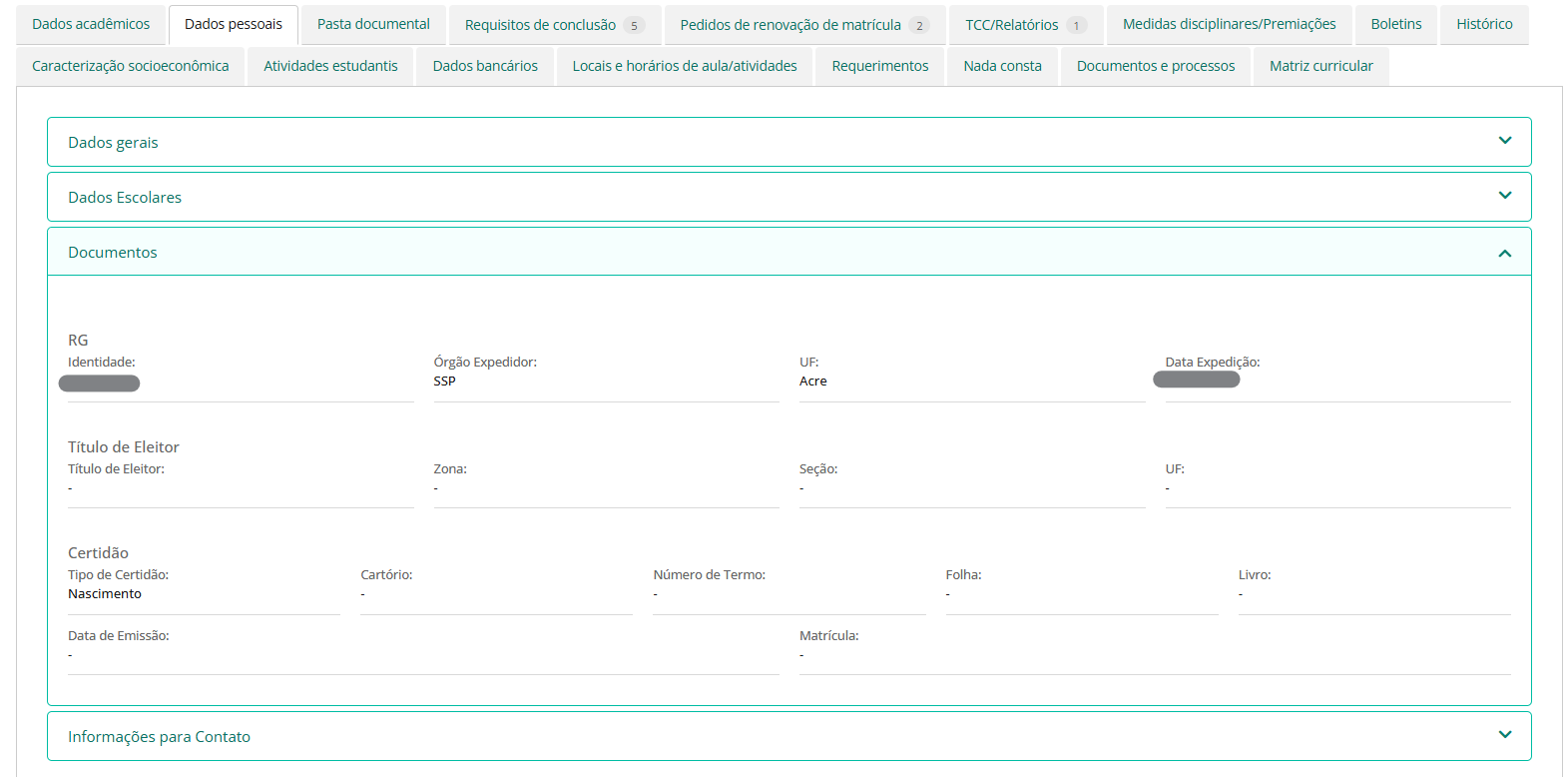Open Locais e horários de aula/atividades tab
1568x777 pixels.
(685, 66)
